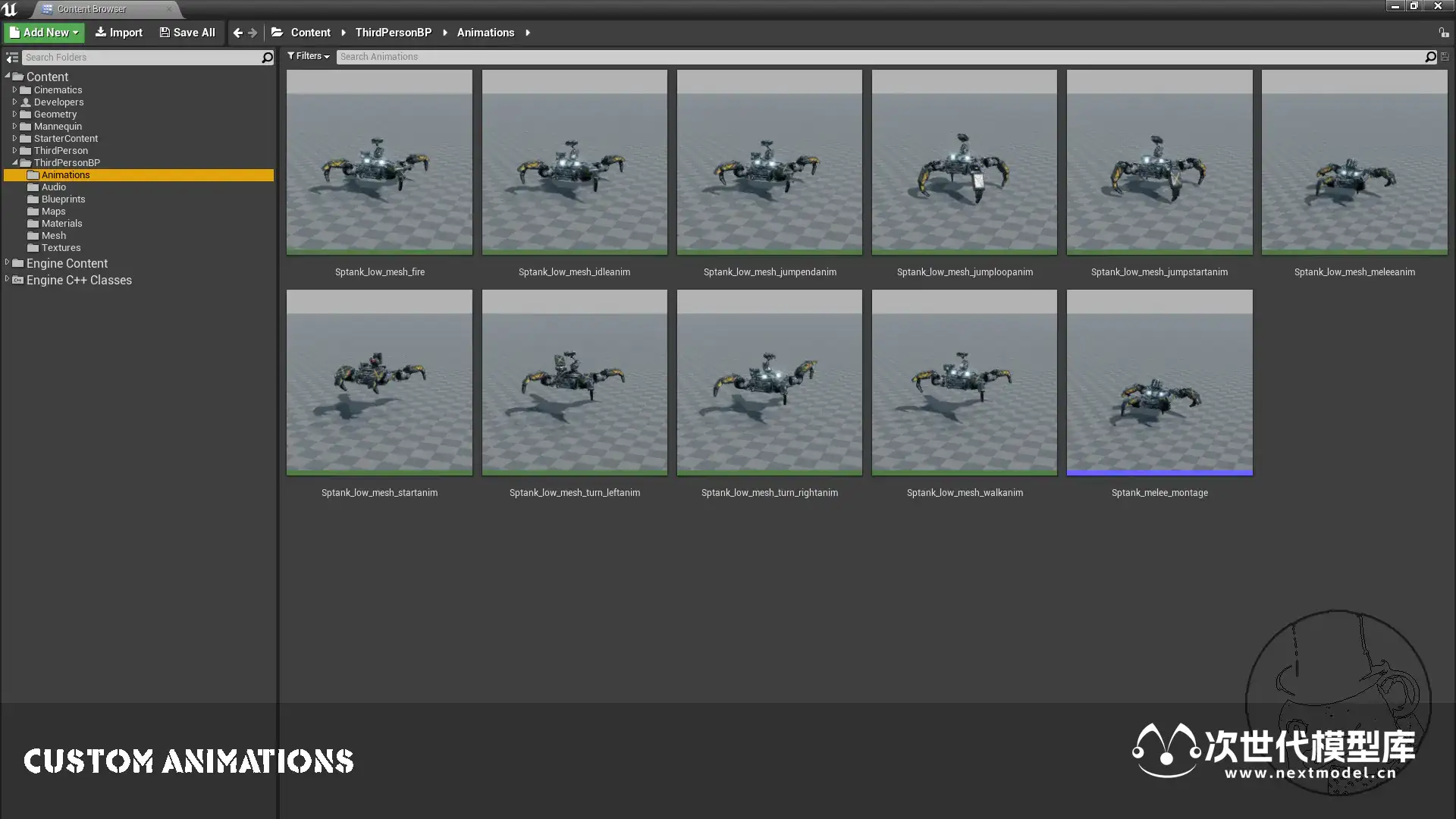Collapse the ThirdPersonBP folder tree
The image size is (1456, 819).
pos(14,162)
